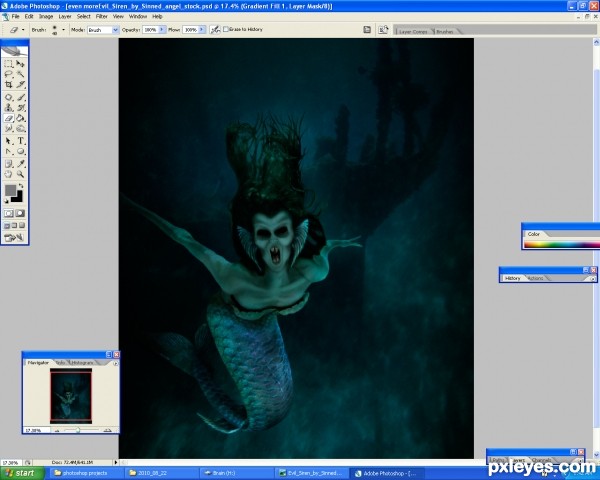Select the Clone Stamp tool

click(8, 108)
